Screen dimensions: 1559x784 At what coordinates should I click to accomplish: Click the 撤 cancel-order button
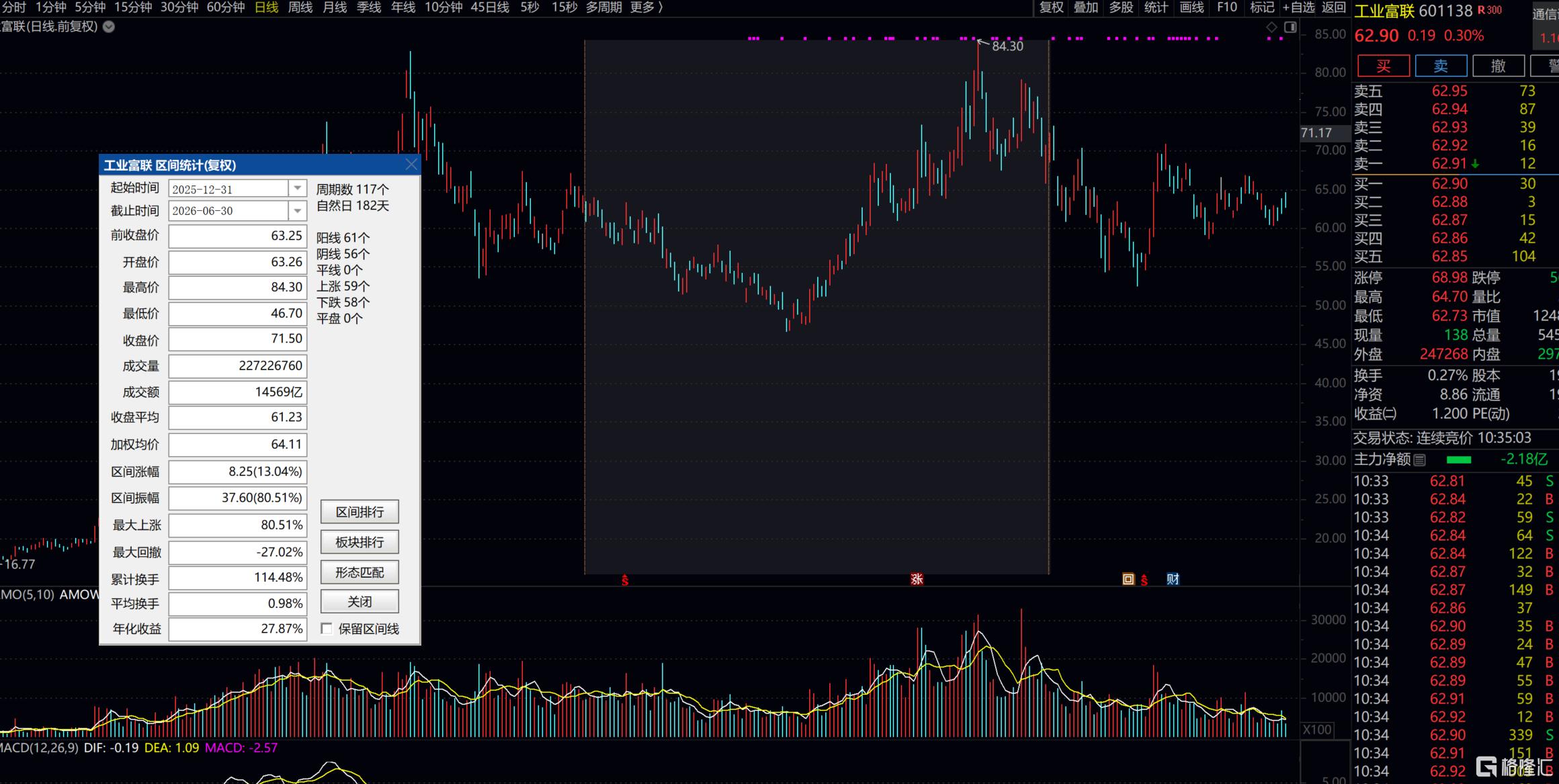(x=1499, y=66)
